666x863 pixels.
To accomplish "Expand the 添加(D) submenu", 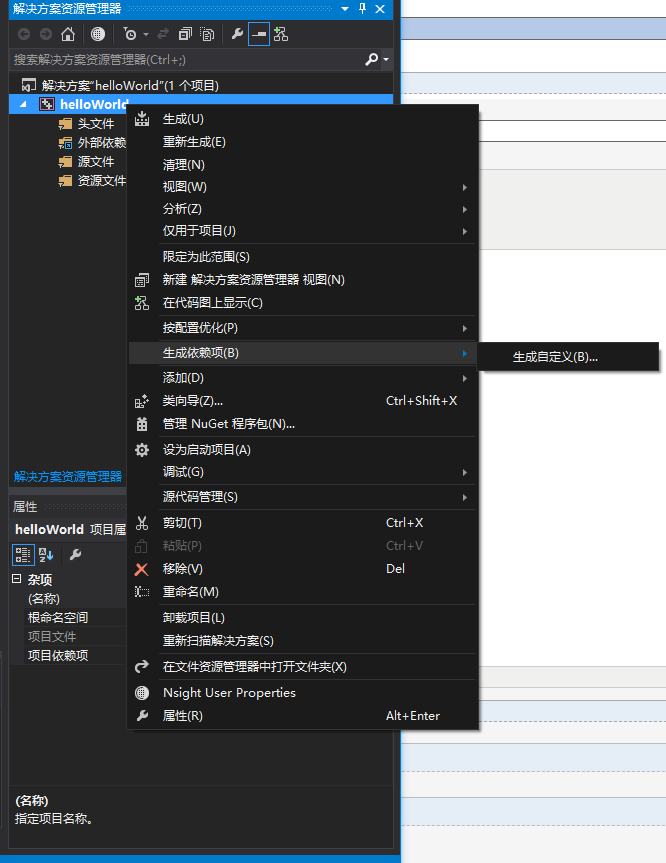I will click(302, 378).
